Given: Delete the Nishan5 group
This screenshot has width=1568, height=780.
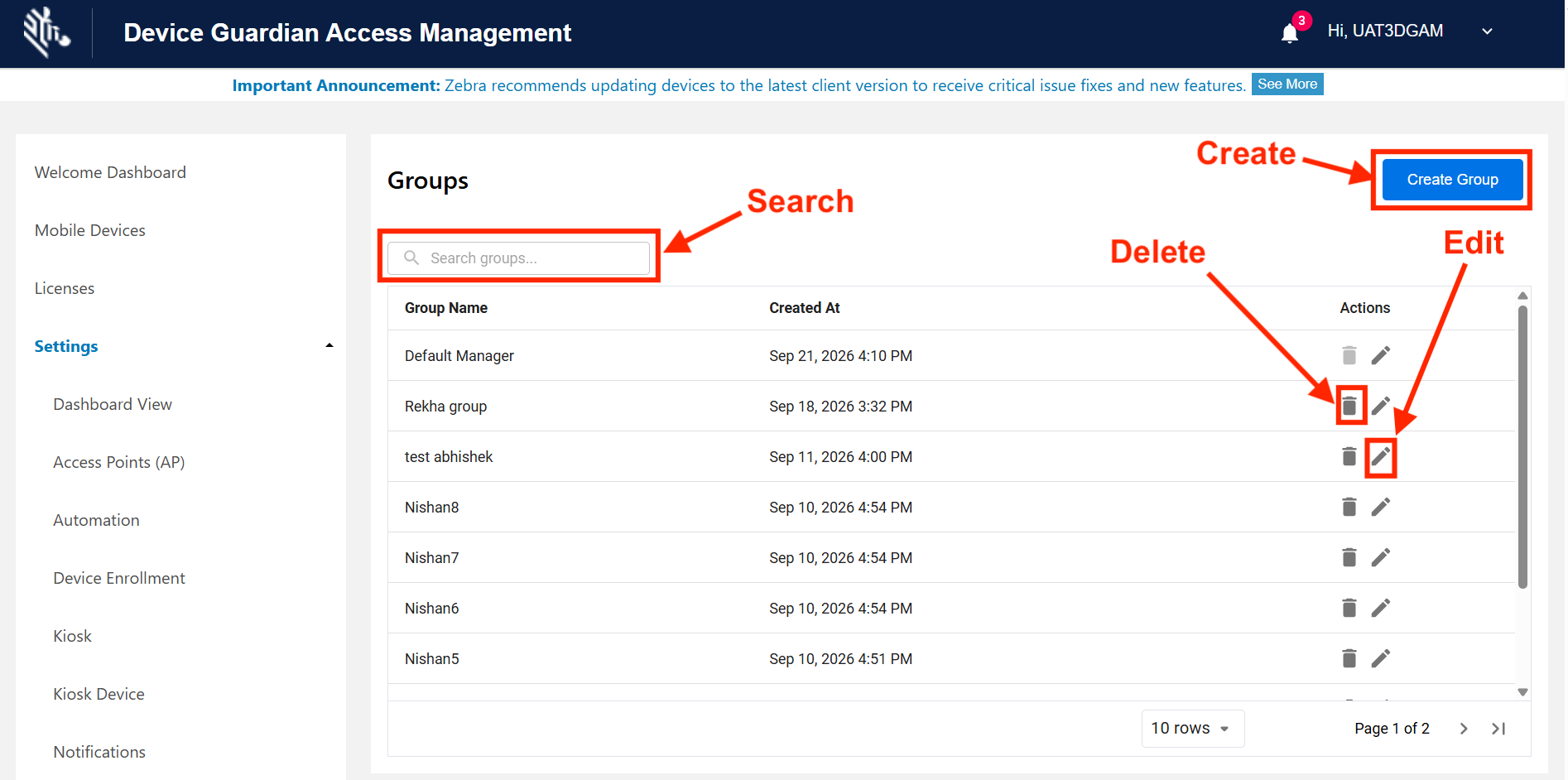Looking at the screenshot, I should (1349, 658).
